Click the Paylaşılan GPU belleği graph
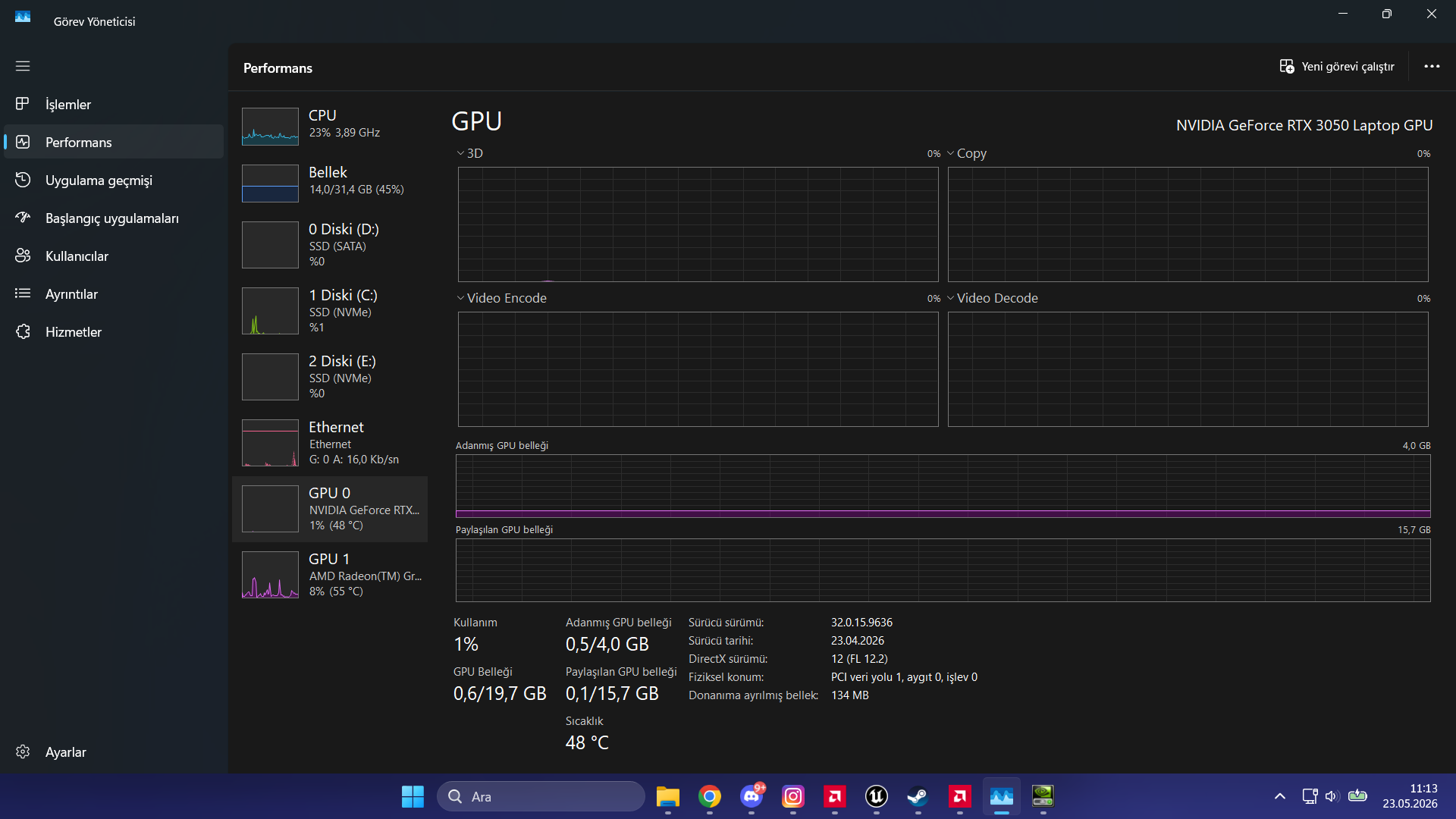This screenshot has width=1456, height=819. [x=943, y=570]
